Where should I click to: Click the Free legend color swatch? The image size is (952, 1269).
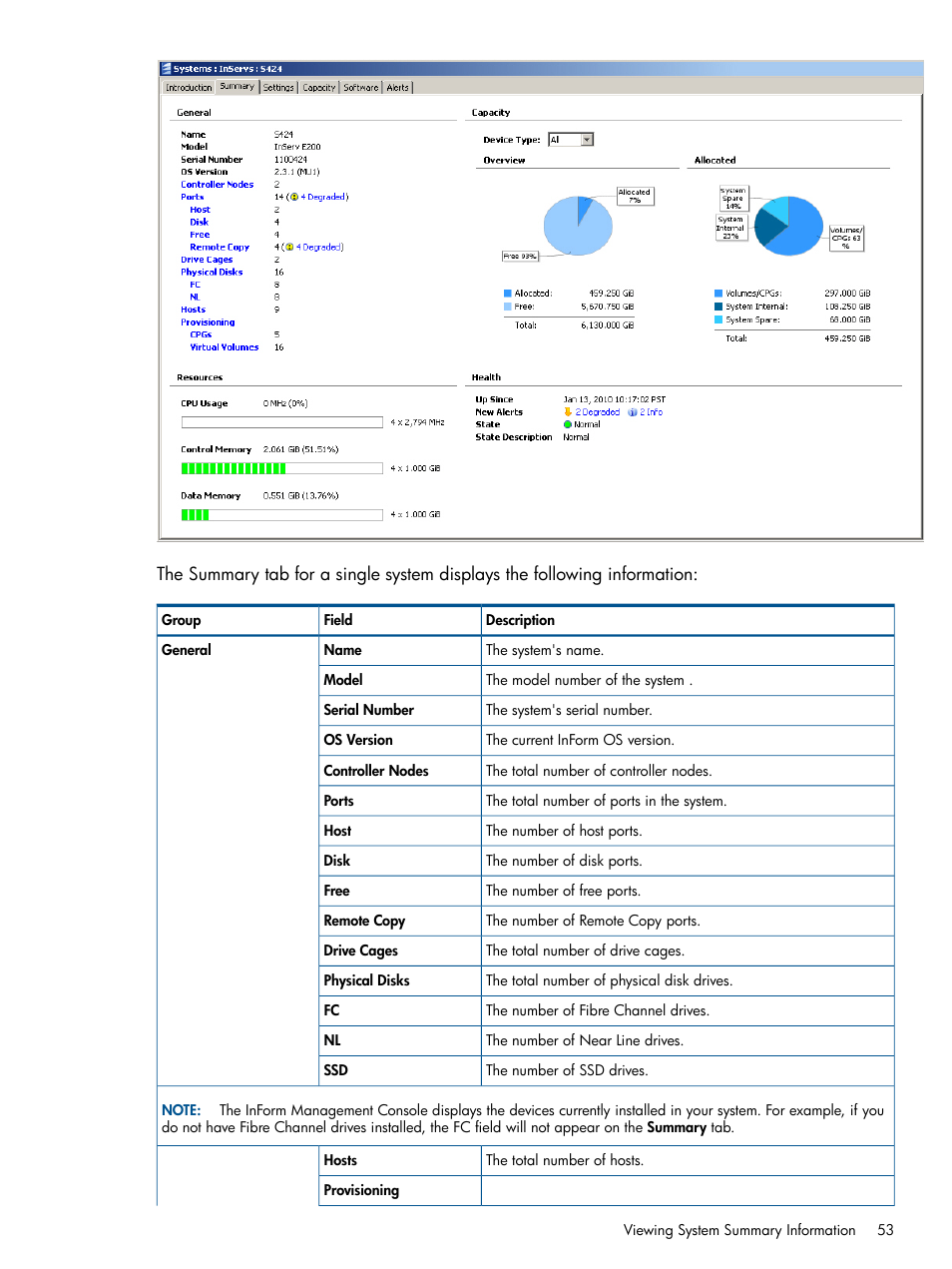[x=508, y=308]
